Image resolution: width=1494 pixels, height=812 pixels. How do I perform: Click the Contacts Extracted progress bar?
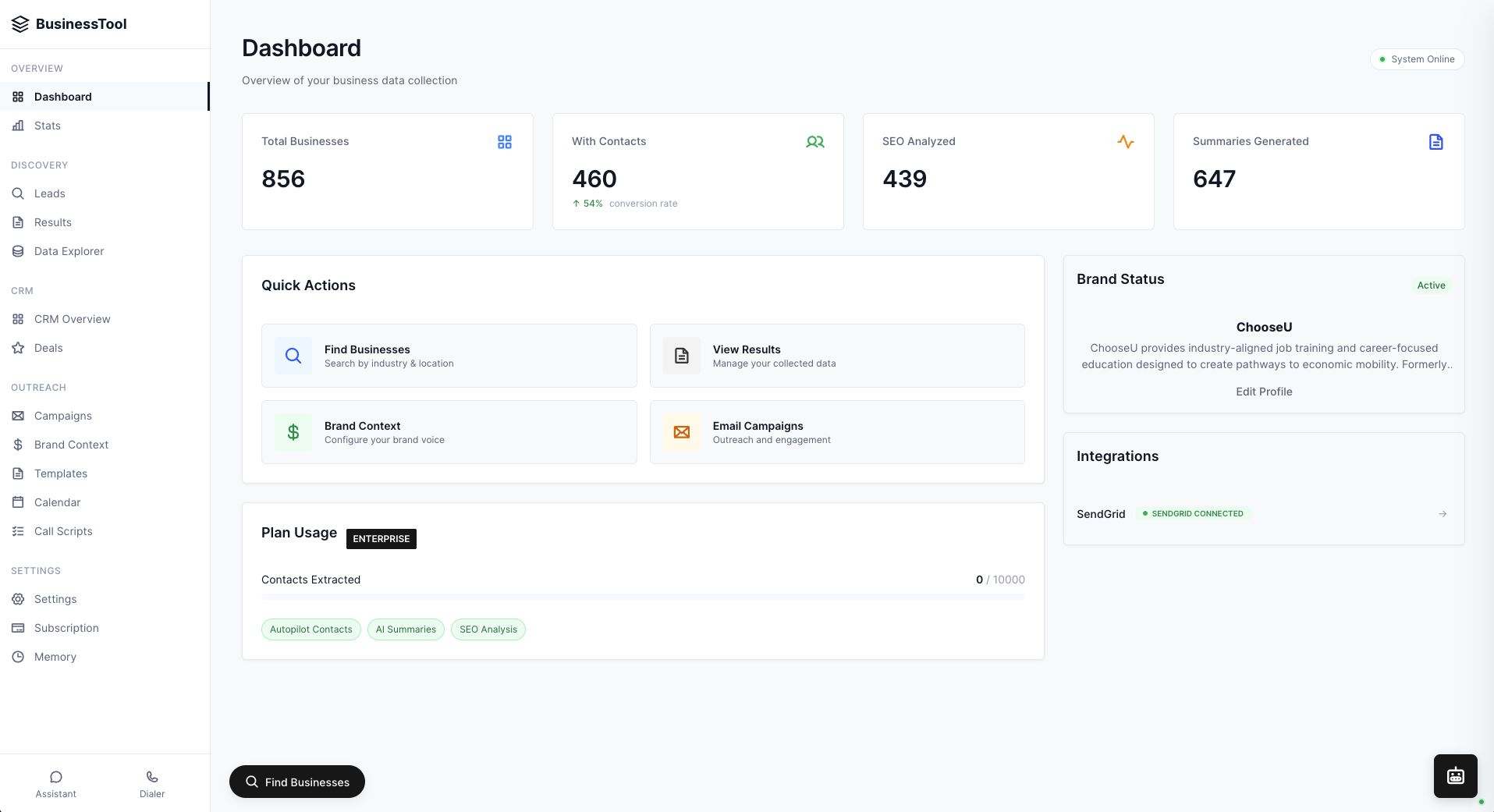tap(642, 596)
